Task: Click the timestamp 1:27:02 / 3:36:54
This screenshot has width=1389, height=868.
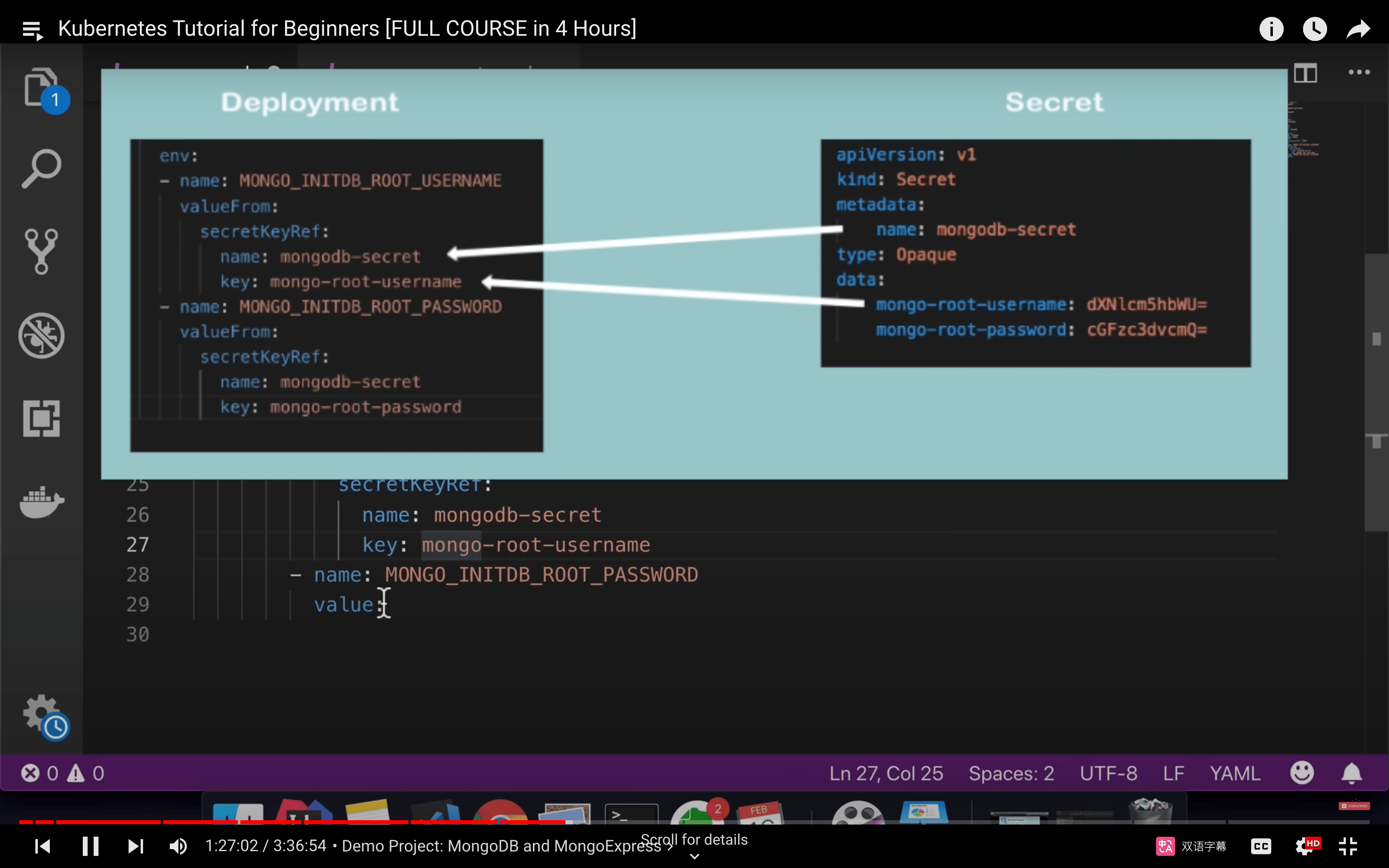Action: tap(266, 846)
